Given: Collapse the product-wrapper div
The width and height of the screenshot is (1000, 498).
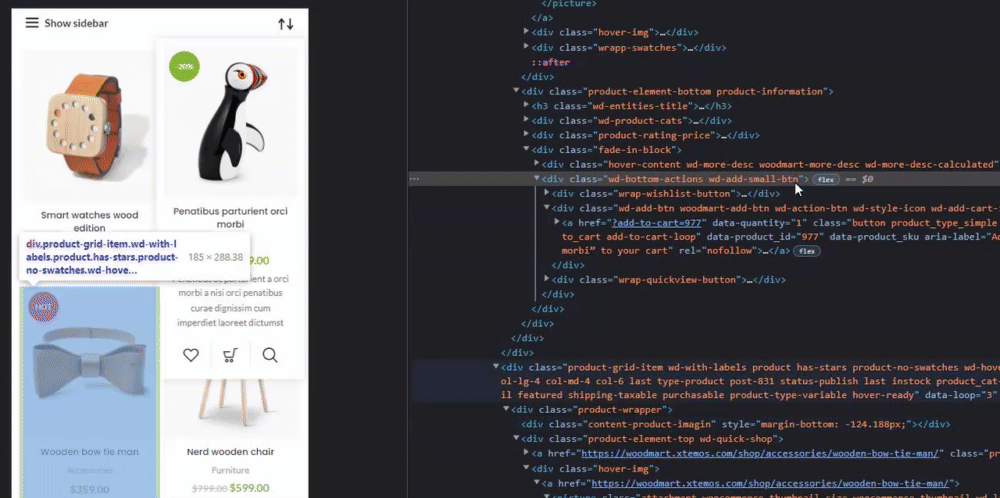Looking at the screenshot, I should point(506,409).
